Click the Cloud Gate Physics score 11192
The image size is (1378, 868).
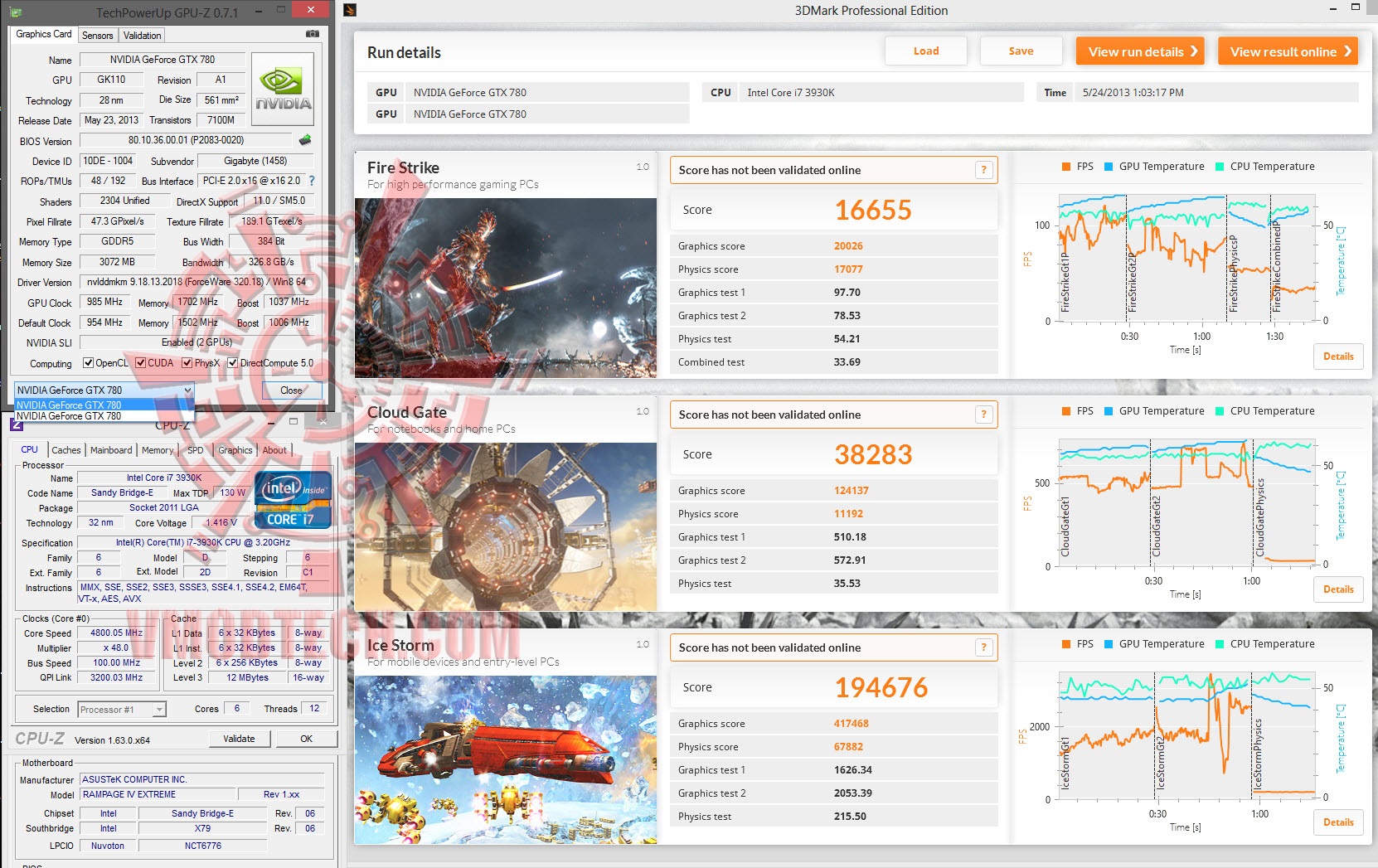[848, 514]
